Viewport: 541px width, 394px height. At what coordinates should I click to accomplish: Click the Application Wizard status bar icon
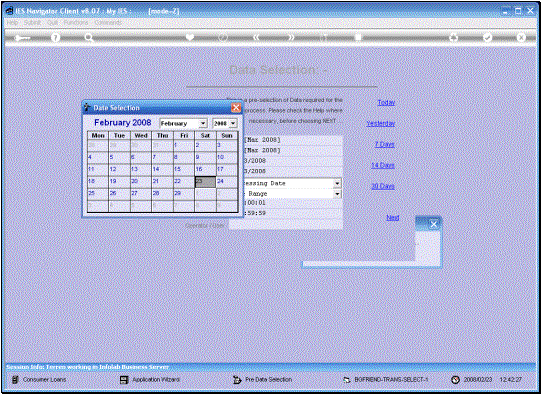point(124,380)
